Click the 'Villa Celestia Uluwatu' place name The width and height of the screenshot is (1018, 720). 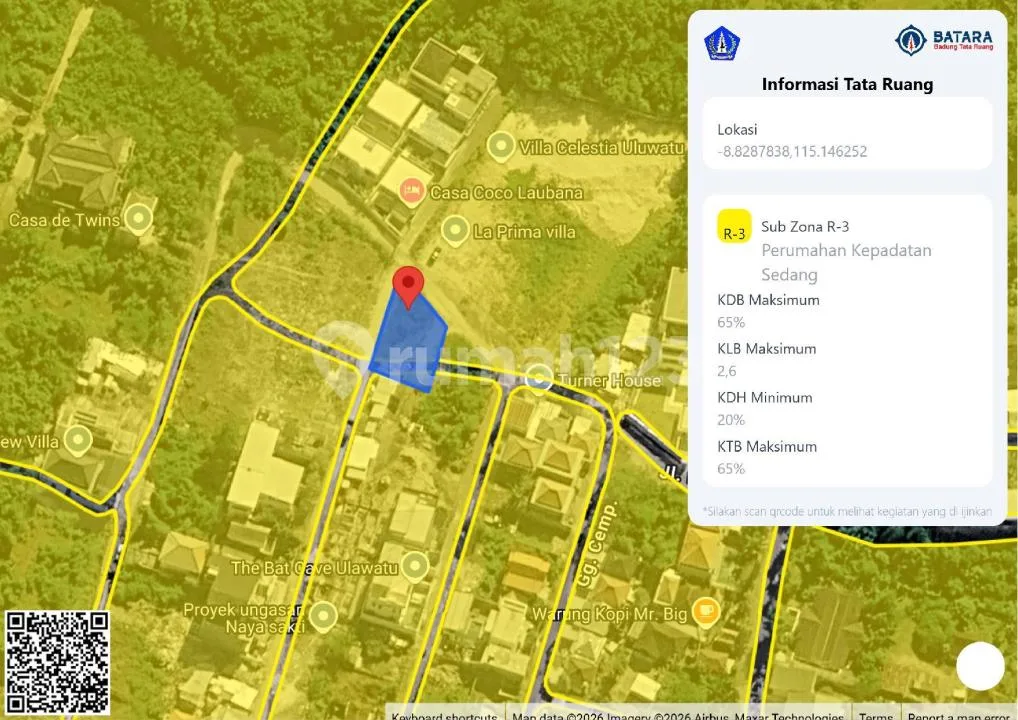pyautogui.click(x=601, y=147)
